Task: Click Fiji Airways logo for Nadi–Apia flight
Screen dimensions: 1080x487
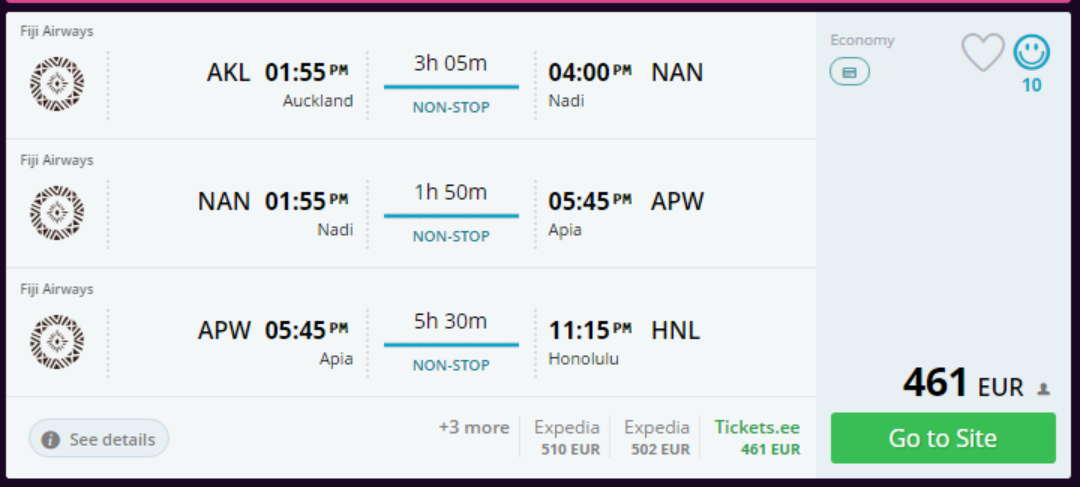Action: tap(57, 213)
